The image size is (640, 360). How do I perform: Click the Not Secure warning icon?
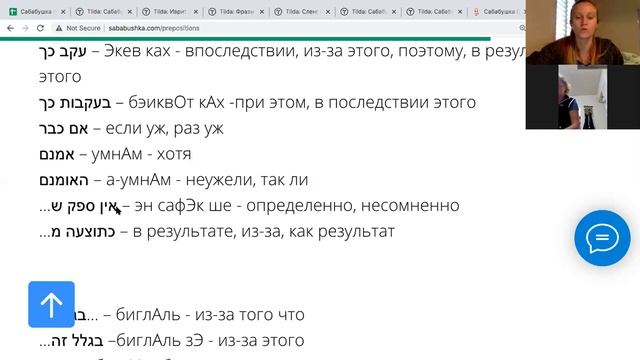click(x=59, y=28)
